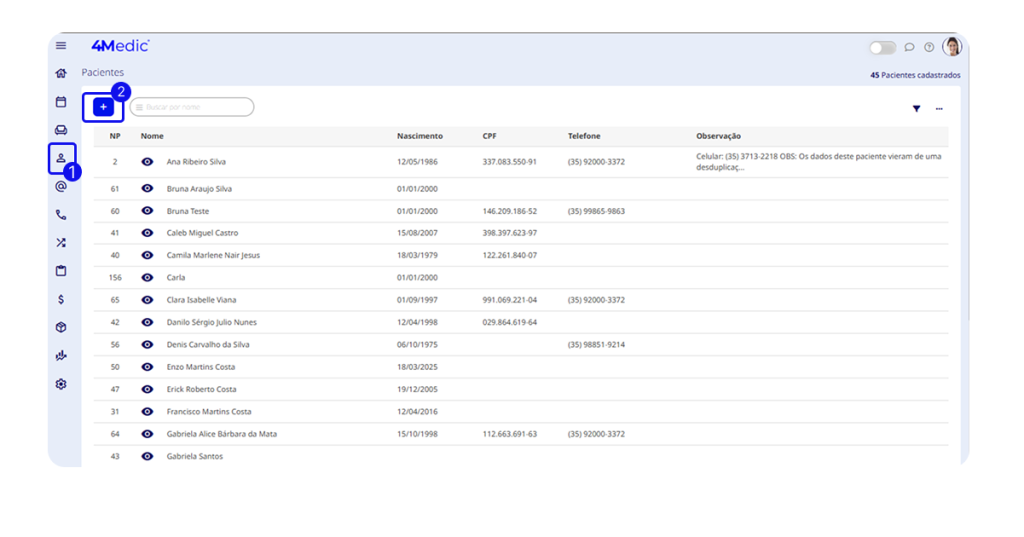Open the user avatar profile menu
Screen dimensions: 1024x537
952,47
